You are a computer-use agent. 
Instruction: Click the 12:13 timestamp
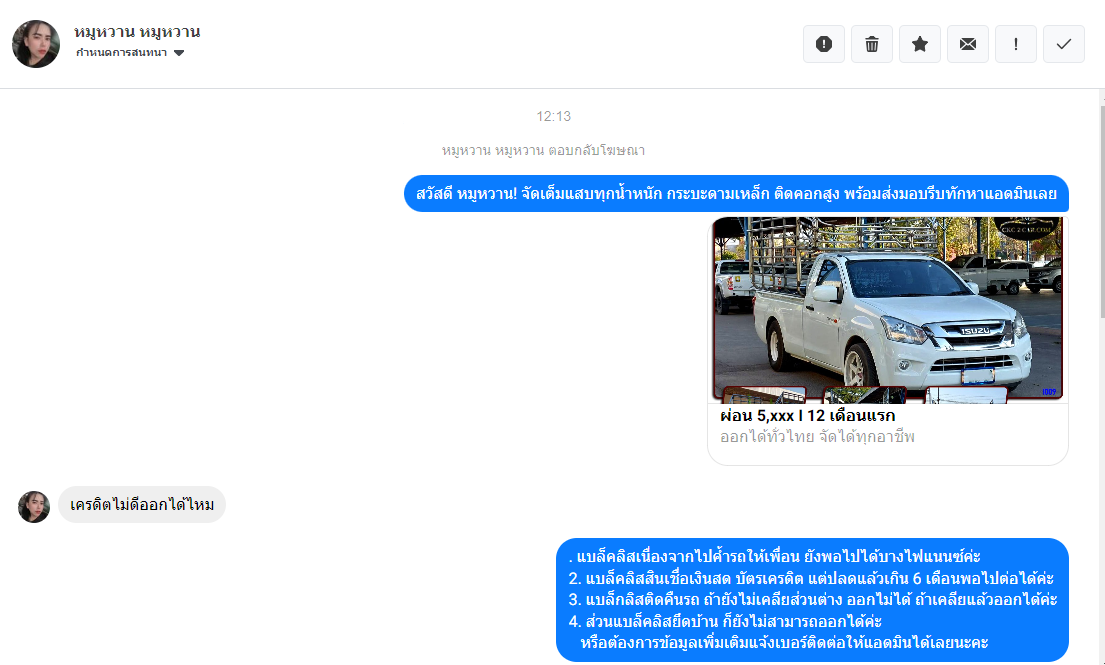(553, 116)
